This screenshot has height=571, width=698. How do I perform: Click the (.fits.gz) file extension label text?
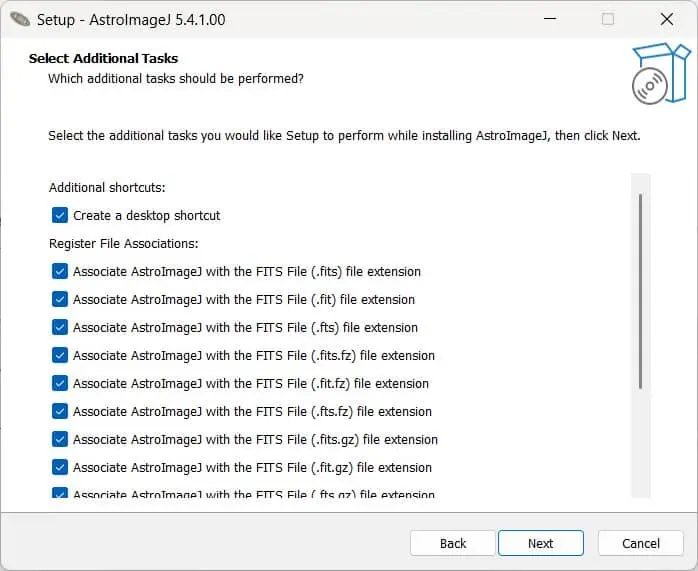click(256, 440)
